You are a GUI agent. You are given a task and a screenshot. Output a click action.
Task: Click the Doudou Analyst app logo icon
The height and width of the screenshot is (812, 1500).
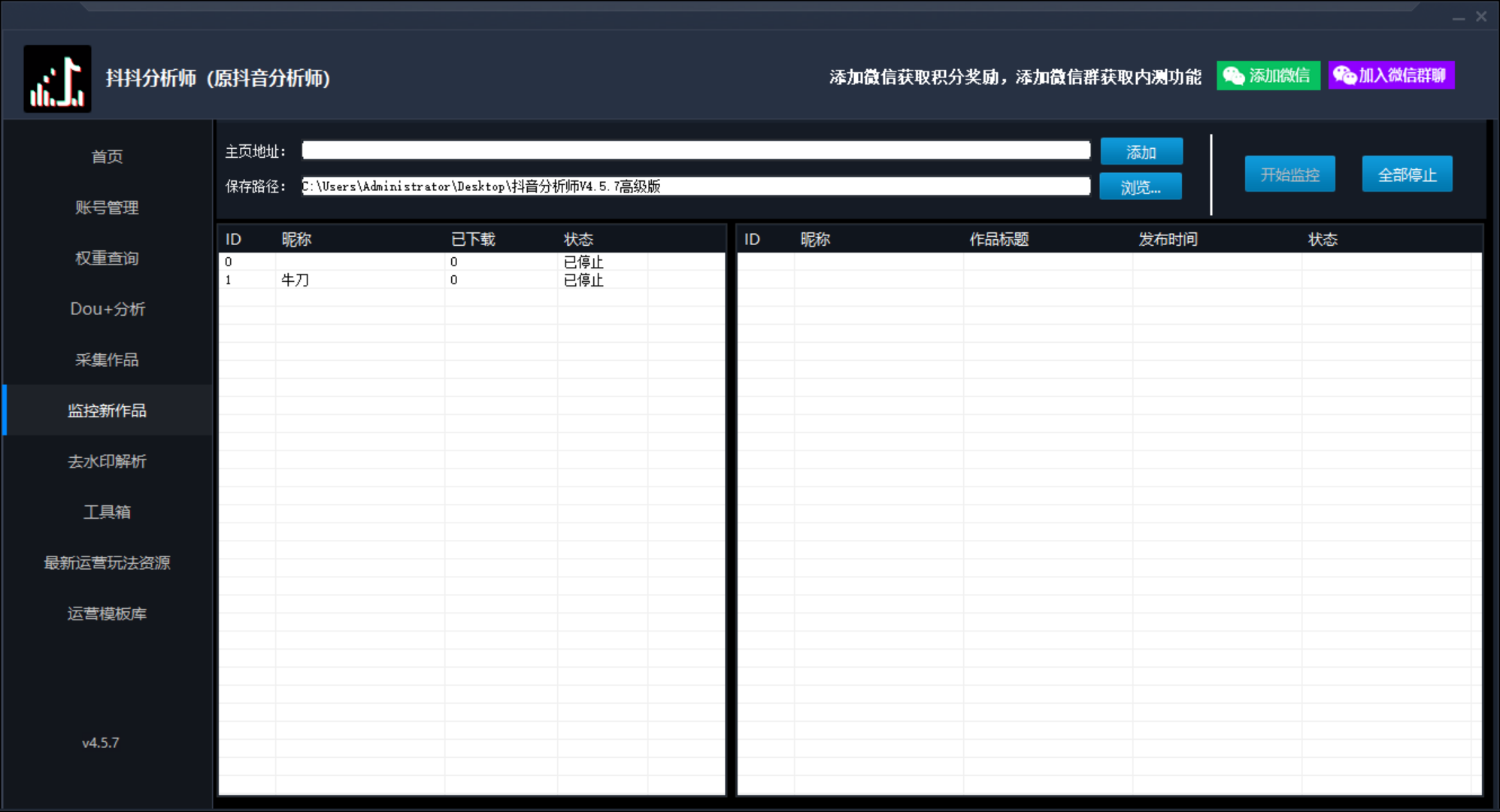click(x=57, y=79)
